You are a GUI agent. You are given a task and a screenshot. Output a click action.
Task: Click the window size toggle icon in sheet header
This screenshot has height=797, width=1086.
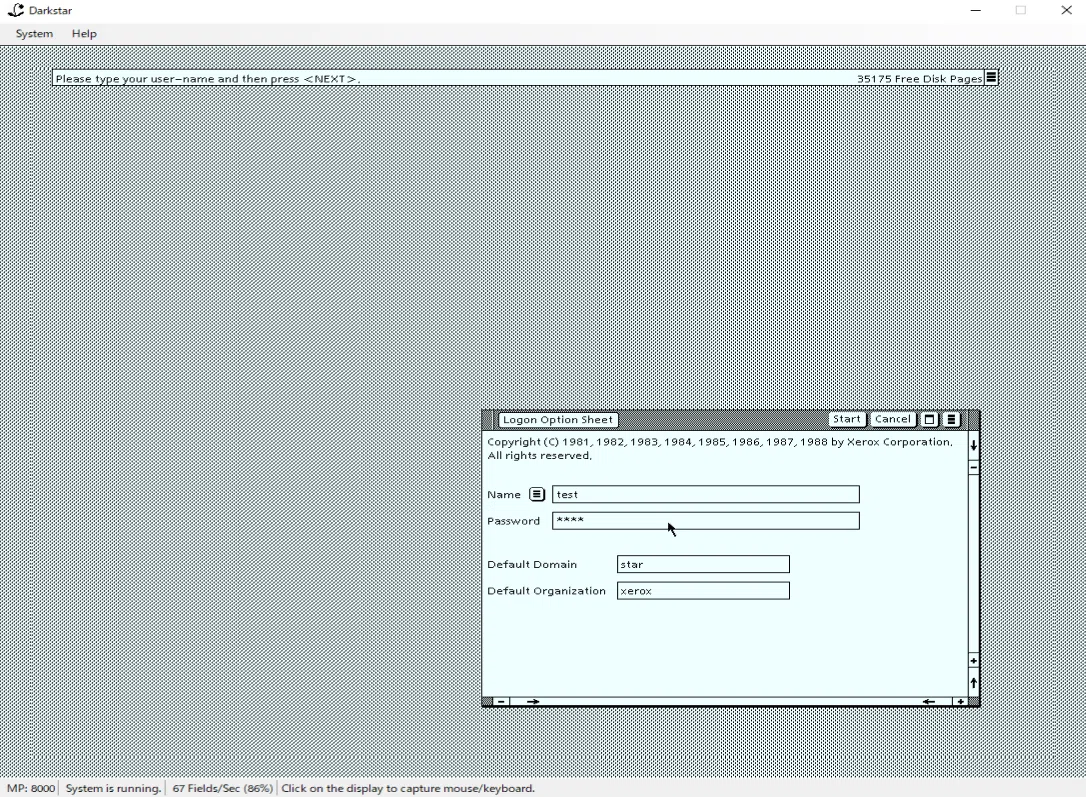click(x=929, y=420)
